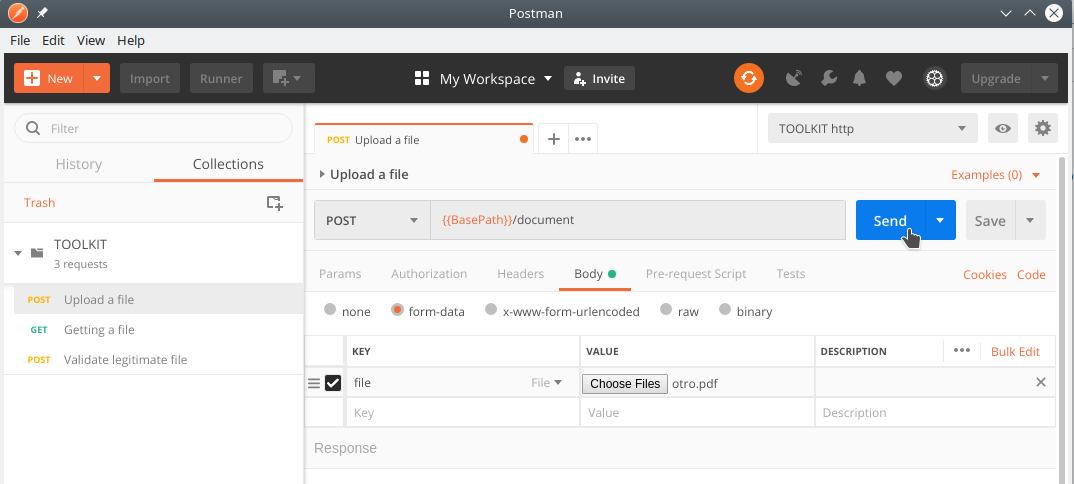
Task: Switch to the History tab
Action: point(79,164)
